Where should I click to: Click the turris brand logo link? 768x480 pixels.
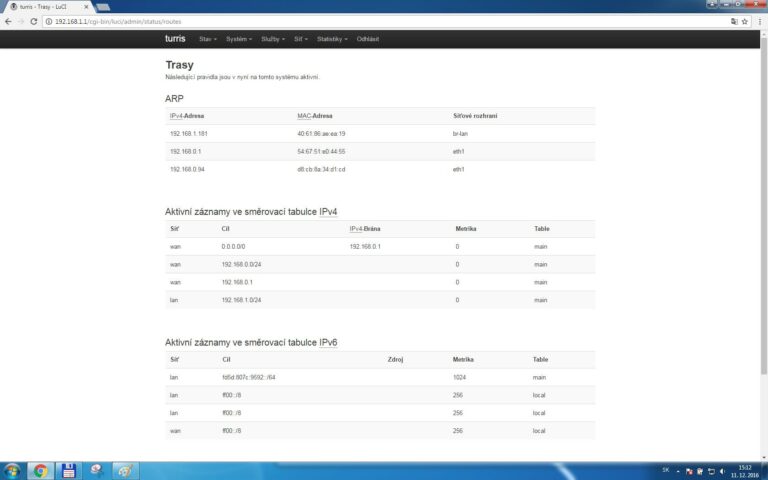click(x=175, y=39)
